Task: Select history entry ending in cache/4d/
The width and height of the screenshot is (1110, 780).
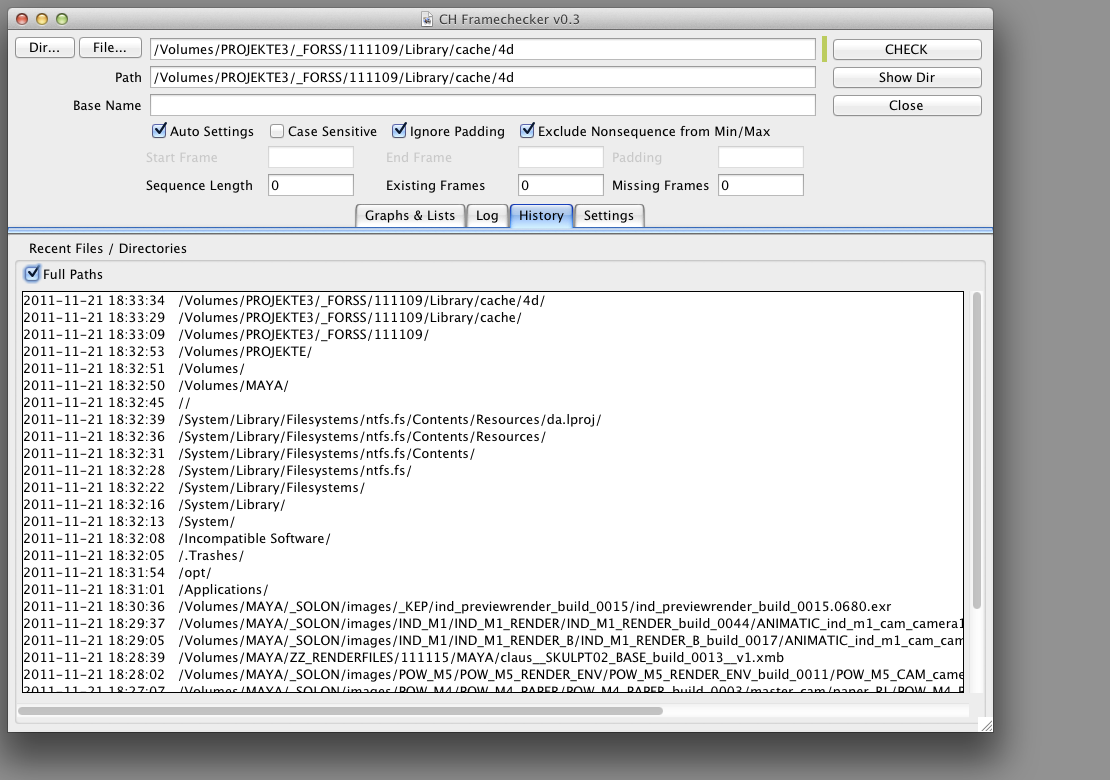Action: tap(493, 301)
